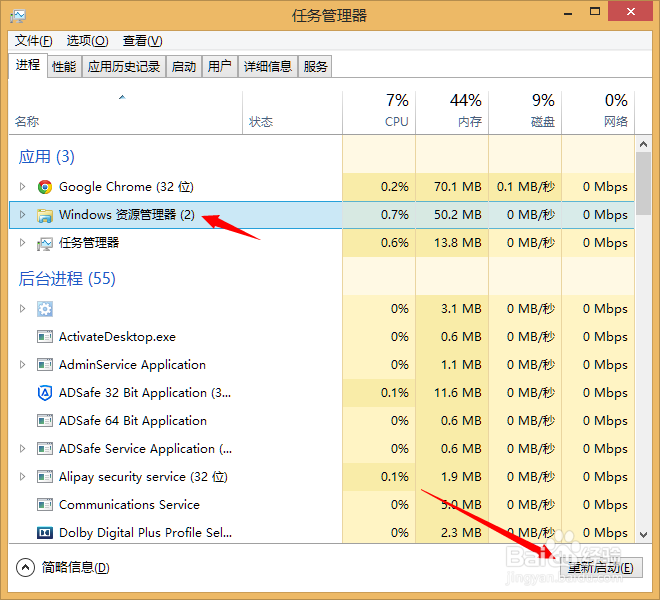This screenshot has height=600, width=660.
Task: Sort by the 网络 column header
Action: (598, 113)
